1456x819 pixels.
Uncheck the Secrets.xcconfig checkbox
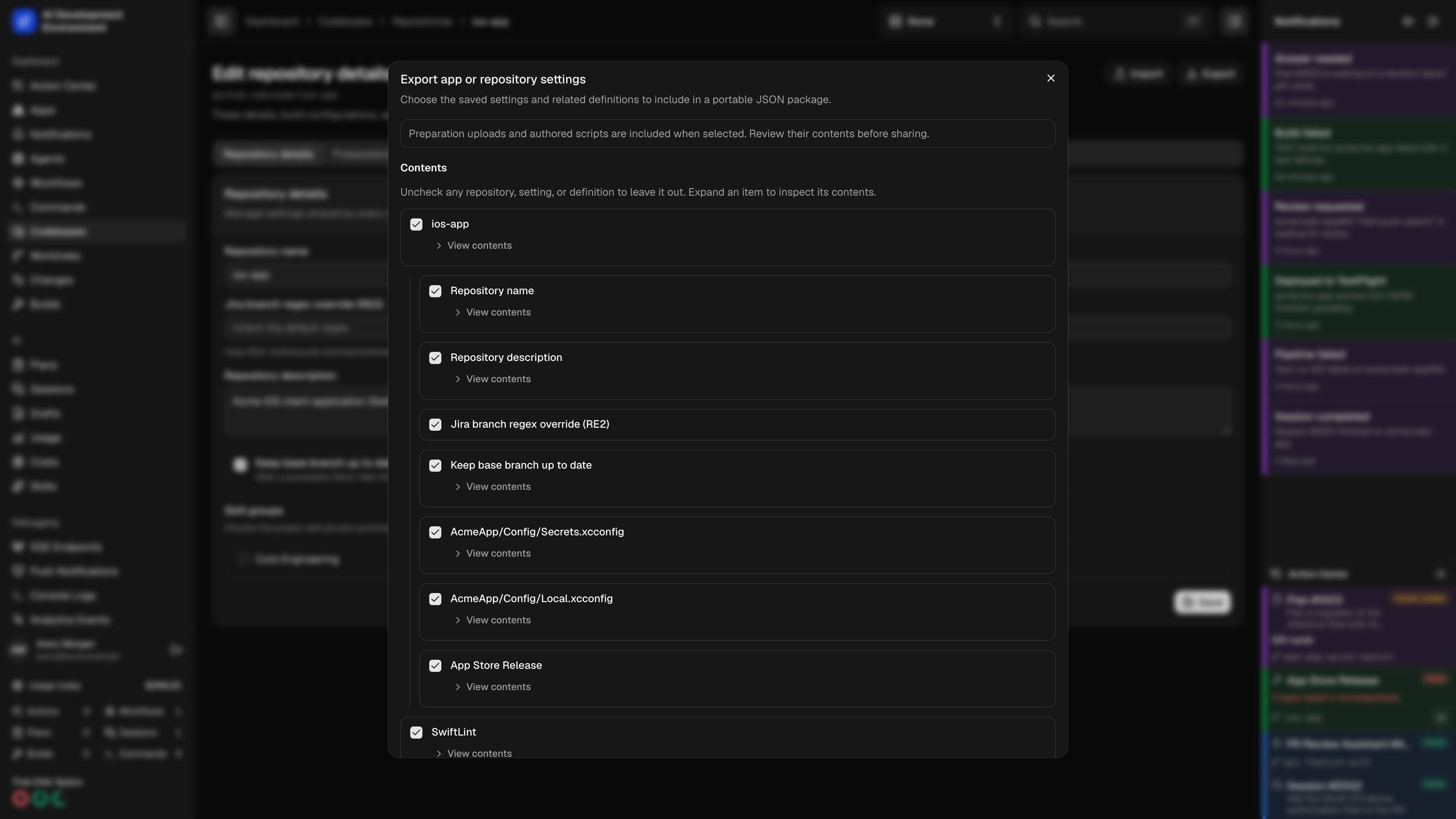435,532
